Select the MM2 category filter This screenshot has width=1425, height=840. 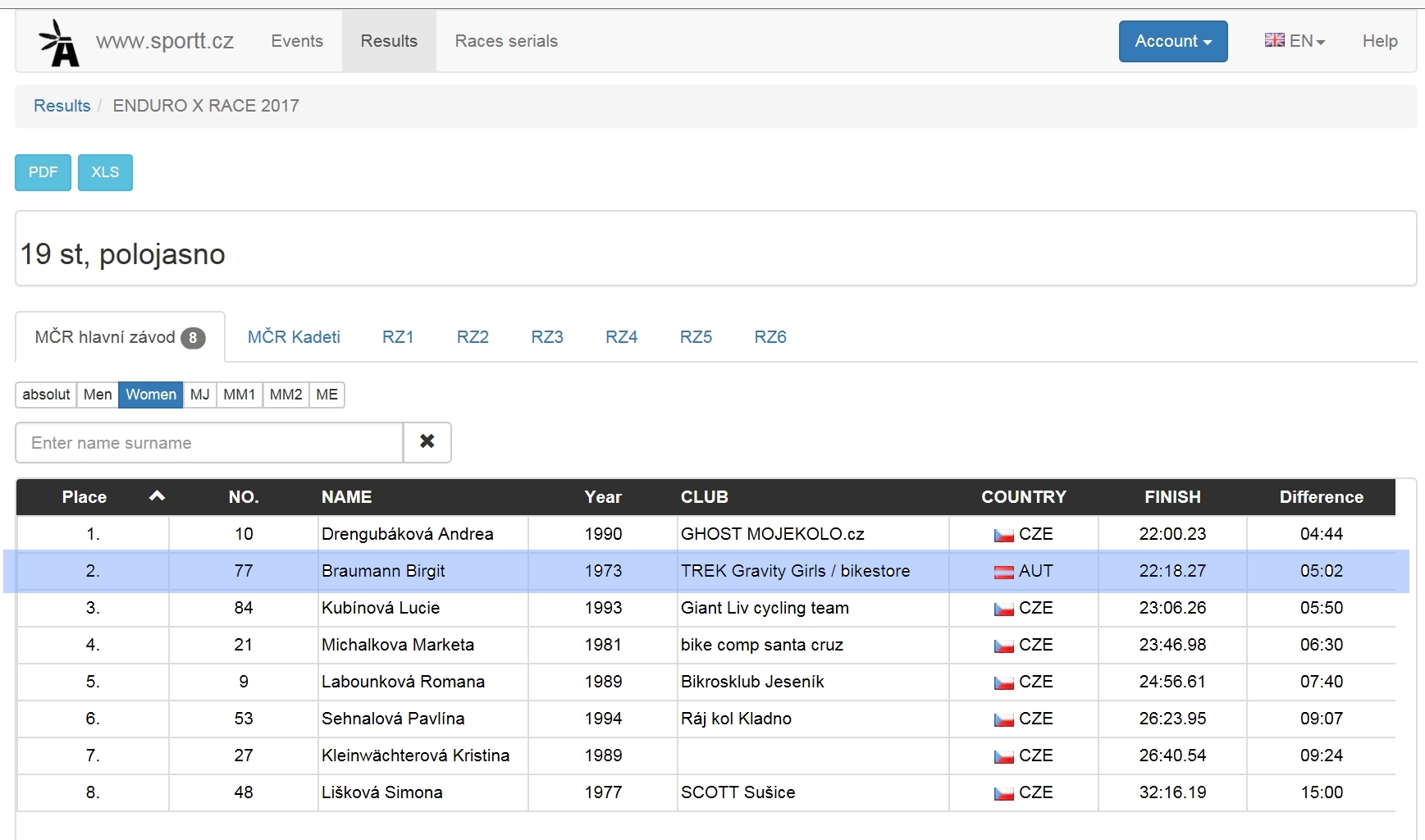[286, 395]
